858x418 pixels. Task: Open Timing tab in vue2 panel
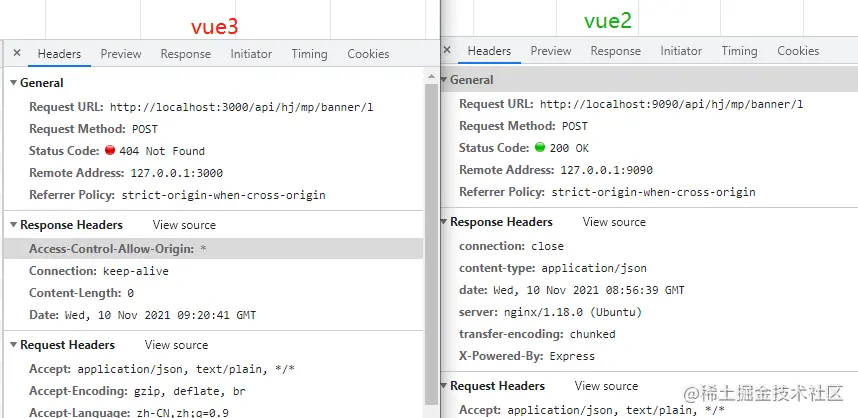click(739, 50)
